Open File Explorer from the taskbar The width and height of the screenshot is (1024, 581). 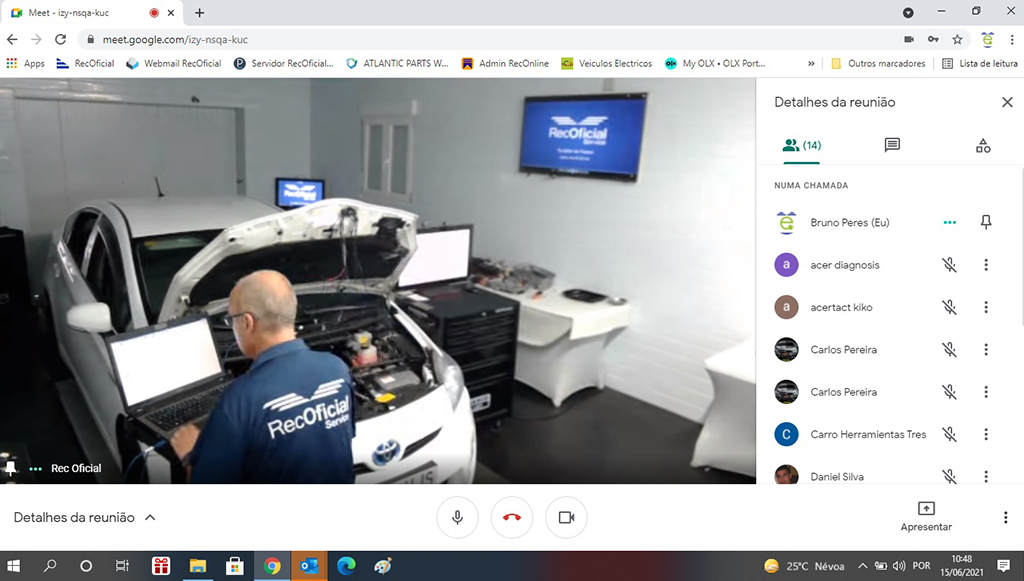[198, 566]
